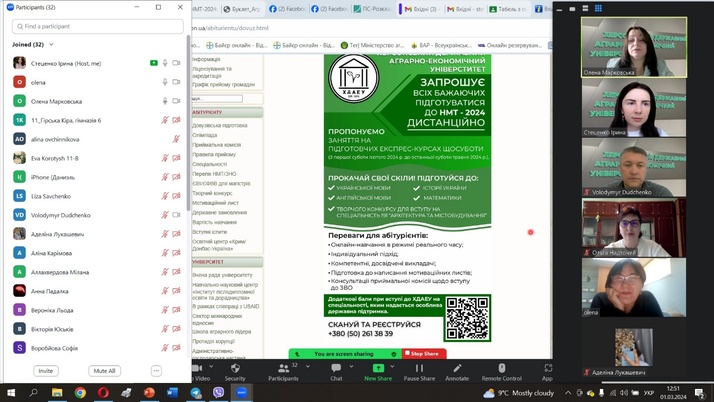Screen dimensions: 714x402
Task: Open the Онлайн резервуван bookmark
Action: (510, 45)
